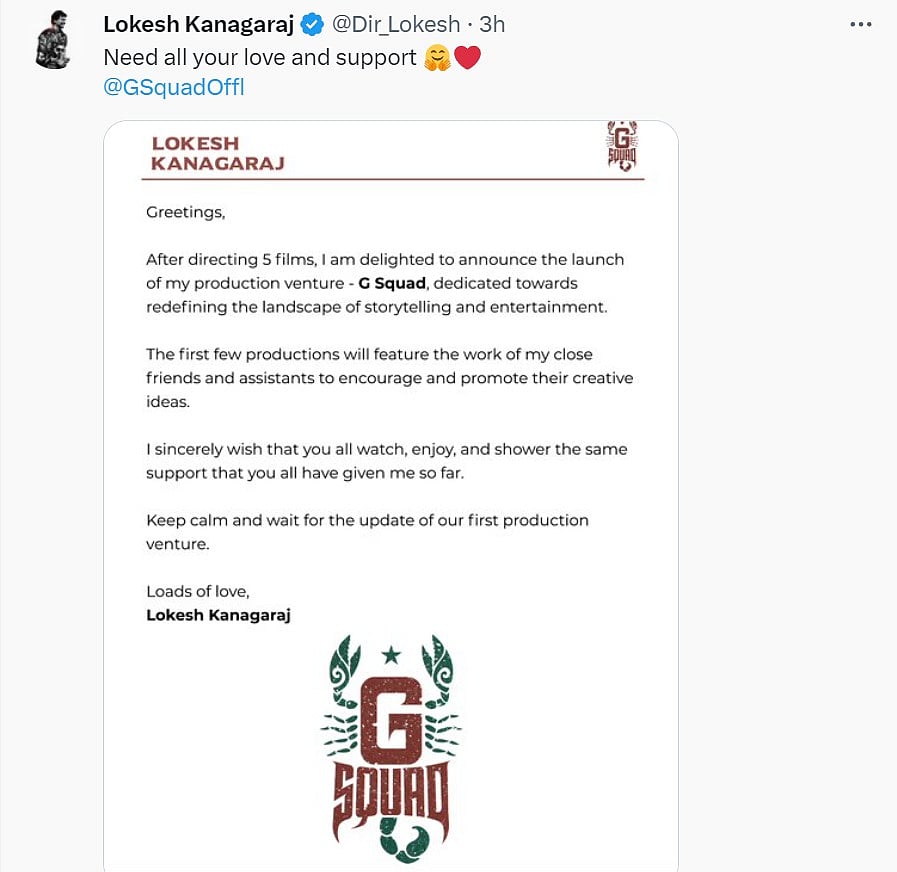Click the red heart emoji
This screenshot has height=872, width=897.
(467, 58)
